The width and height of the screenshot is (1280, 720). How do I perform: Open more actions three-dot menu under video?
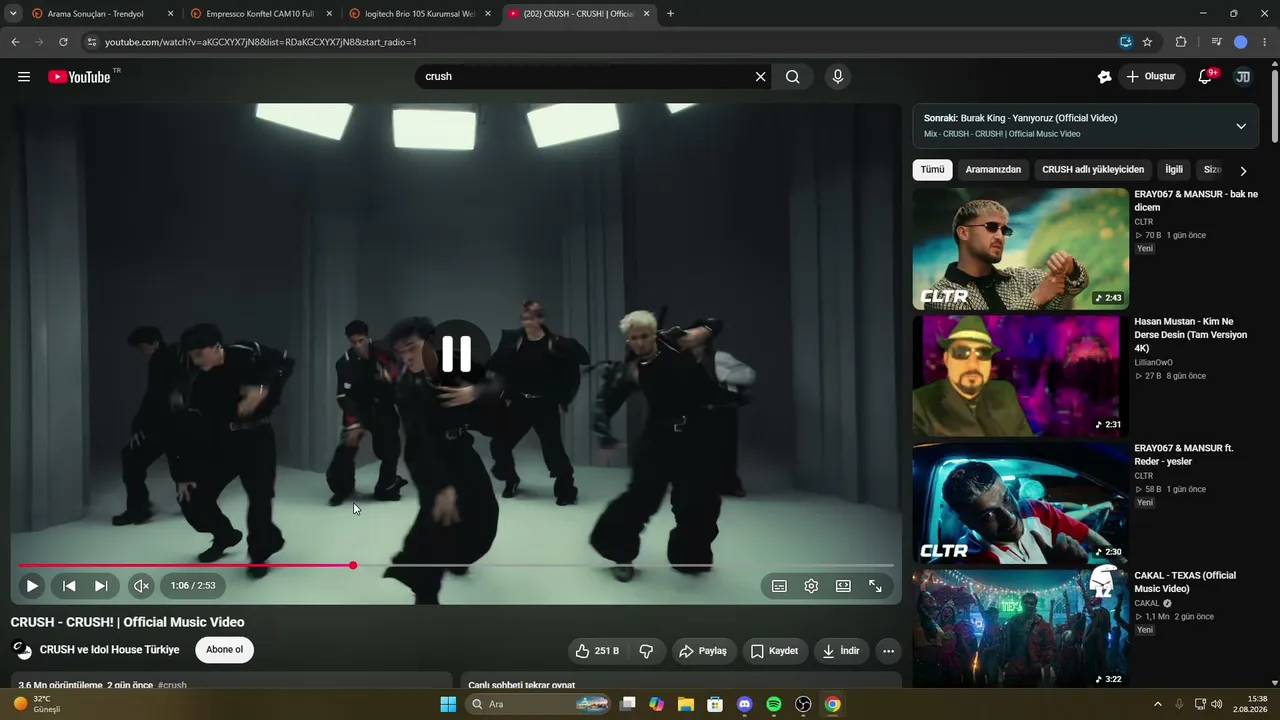click(888, 651)
